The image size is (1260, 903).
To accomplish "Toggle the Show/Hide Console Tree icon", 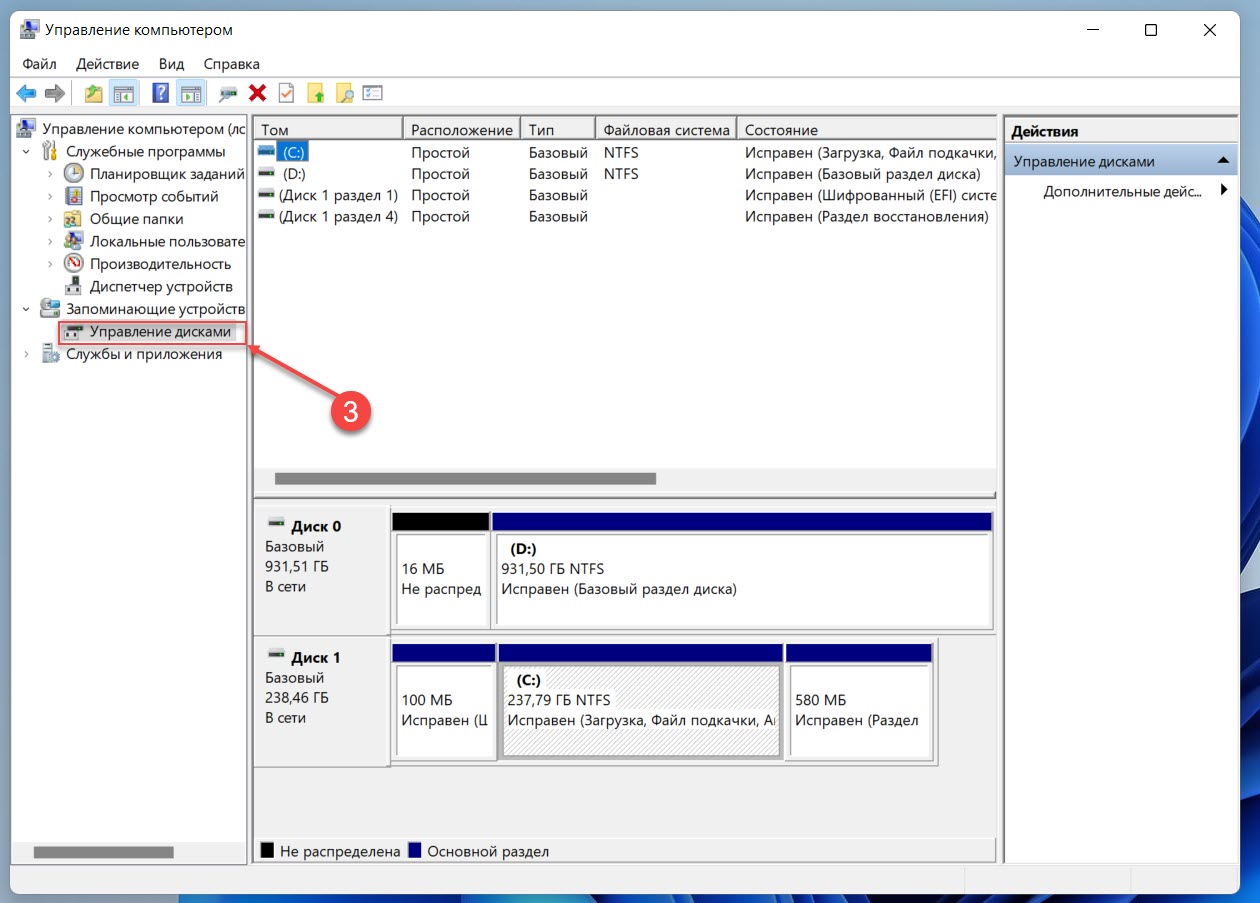I will [124, 93].
